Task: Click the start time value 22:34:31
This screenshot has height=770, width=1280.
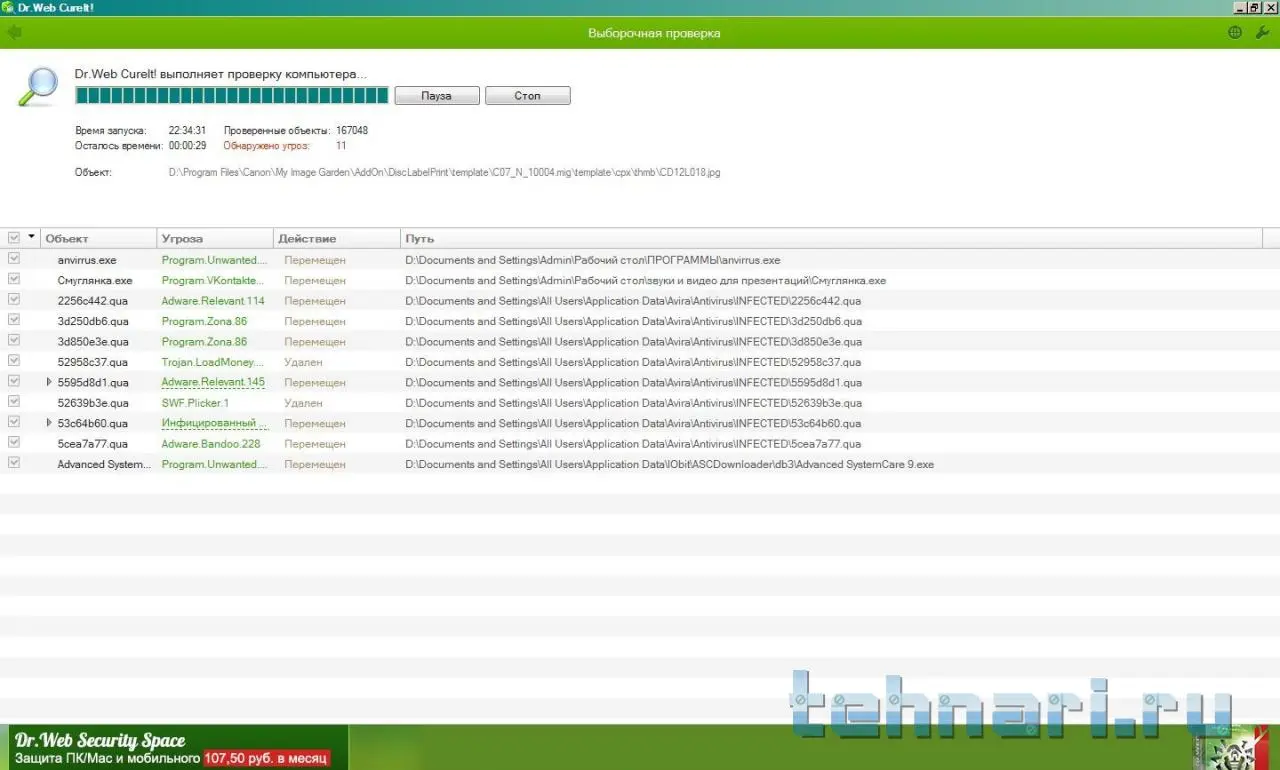Action: tap(187, 131)
